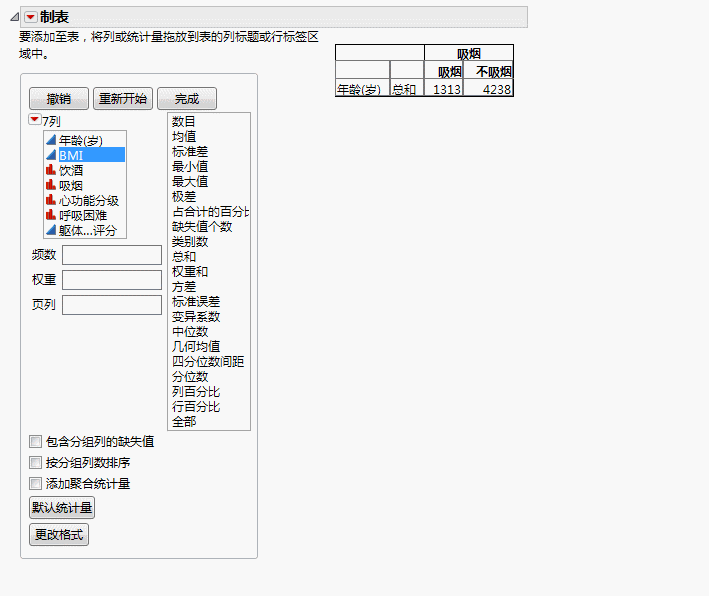
Task: Click the nominal bar icon beside 呼吸困难
Action: click(x=51, y=215)
